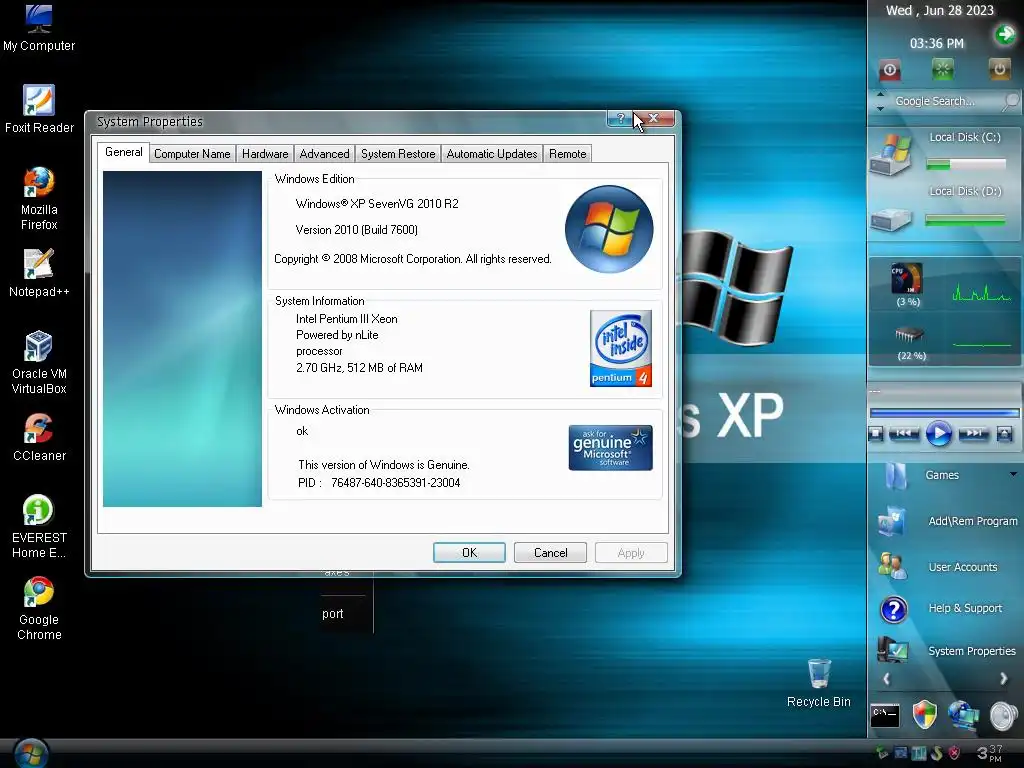Click the Add\Rem Program box icon
The height and width of the screenshot is (768, 1024).
891,522
